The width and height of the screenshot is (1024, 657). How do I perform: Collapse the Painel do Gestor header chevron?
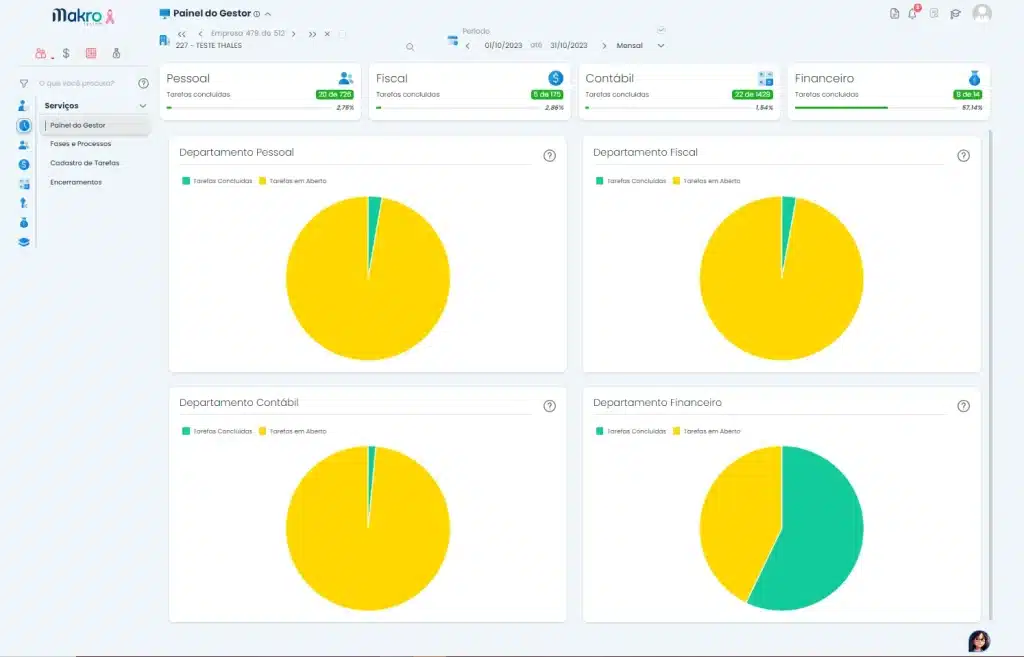click(x=268, y=14)
